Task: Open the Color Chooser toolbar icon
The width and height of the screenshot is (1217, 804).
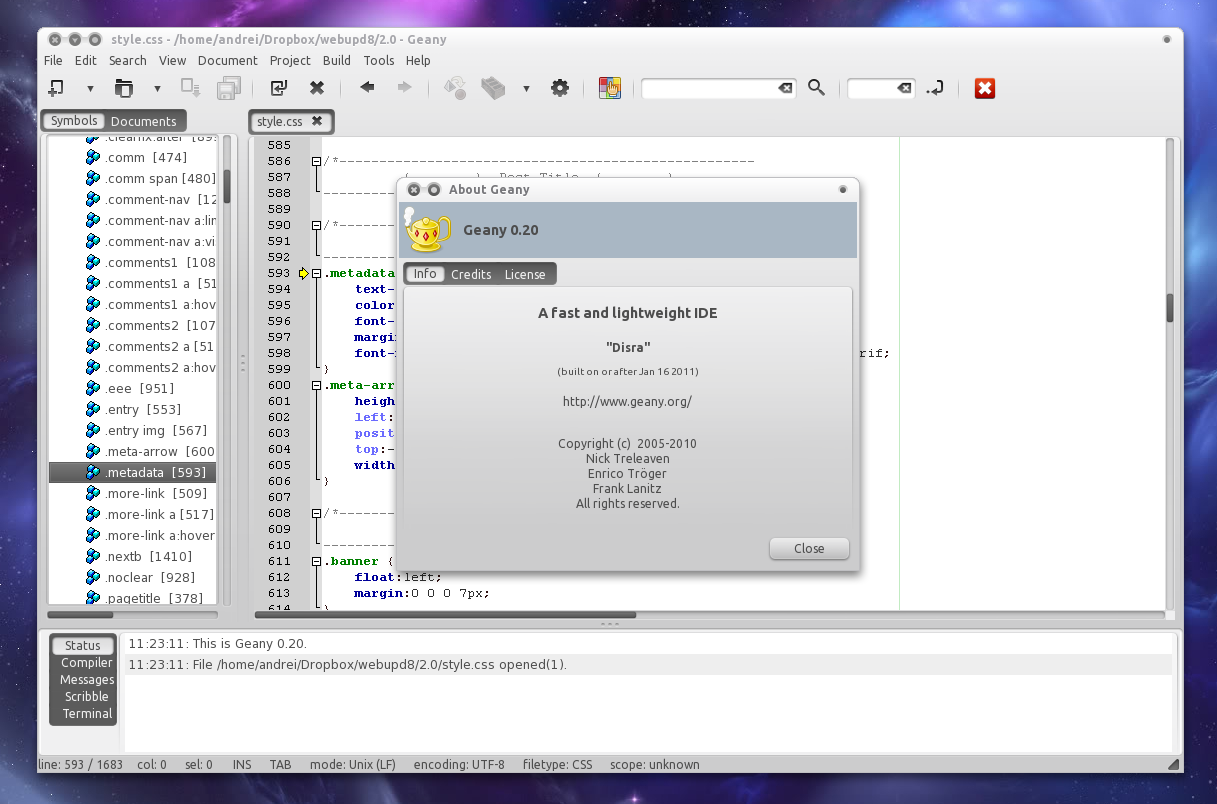Action: tap(610, 88)
